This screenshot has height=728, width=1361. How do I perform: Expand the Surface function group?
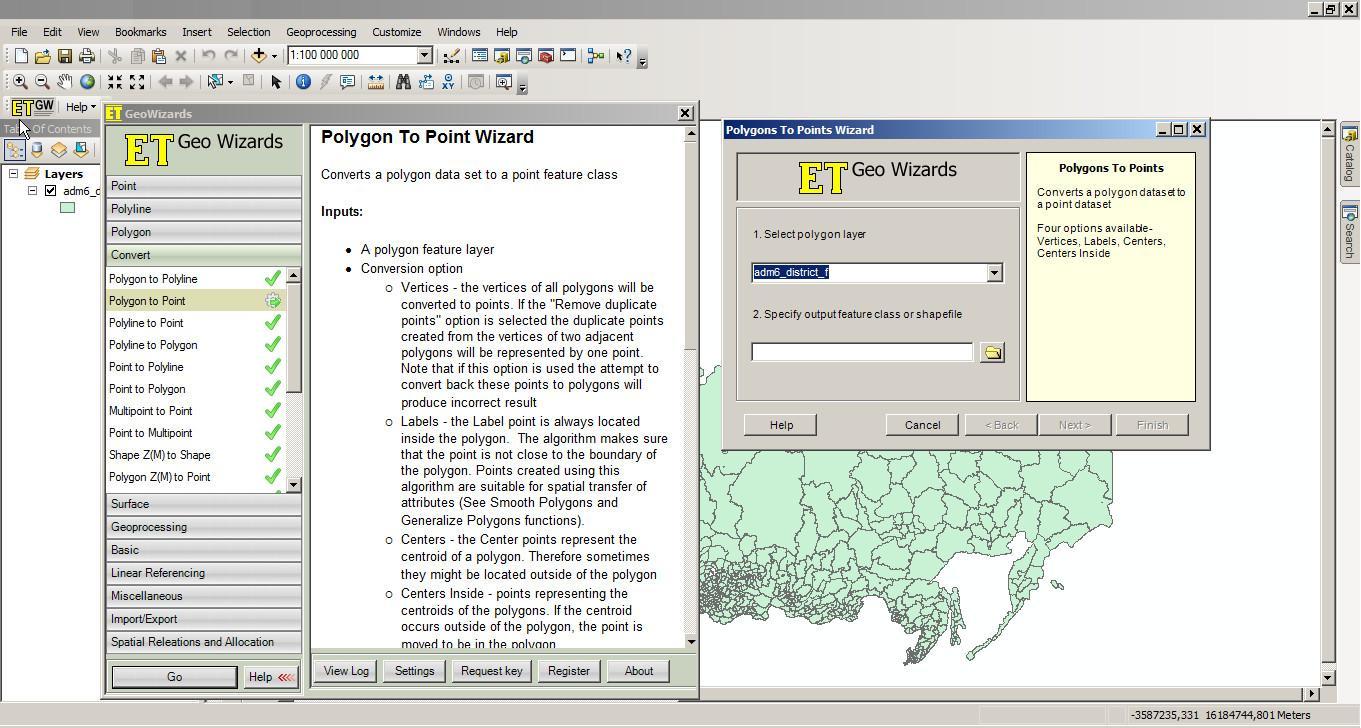tap(204, 504)
